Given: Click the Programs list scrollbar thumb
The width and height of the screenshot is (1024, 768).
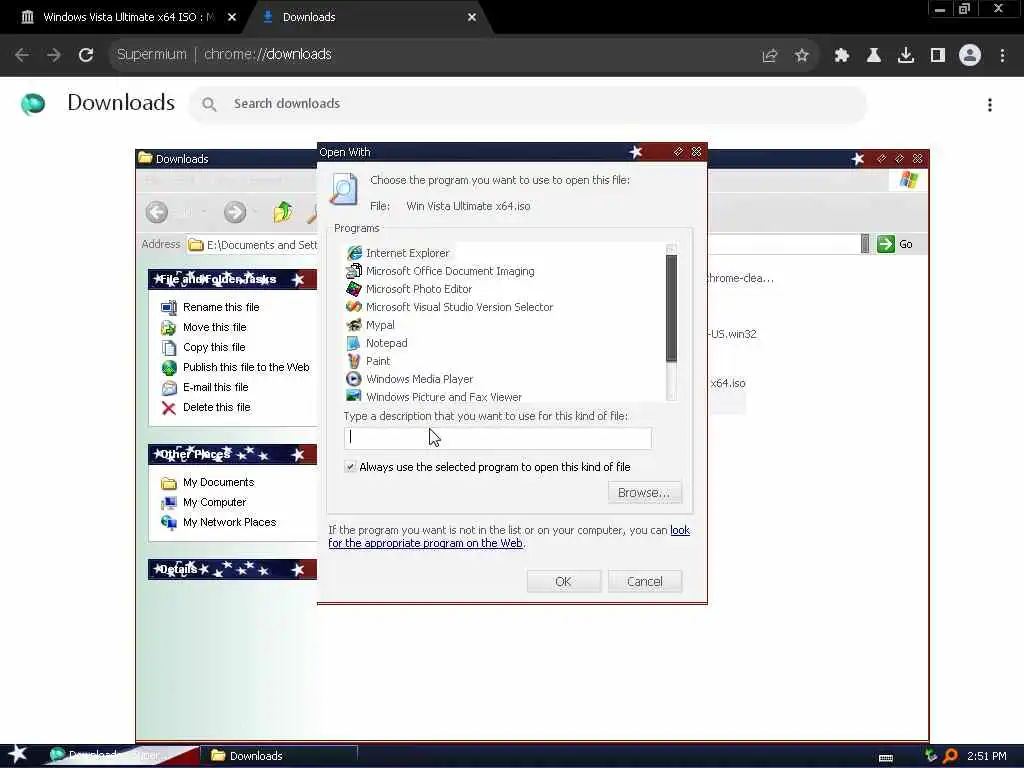Looking at the screenshot, I should pyautogui.click(x=671, y=308).
